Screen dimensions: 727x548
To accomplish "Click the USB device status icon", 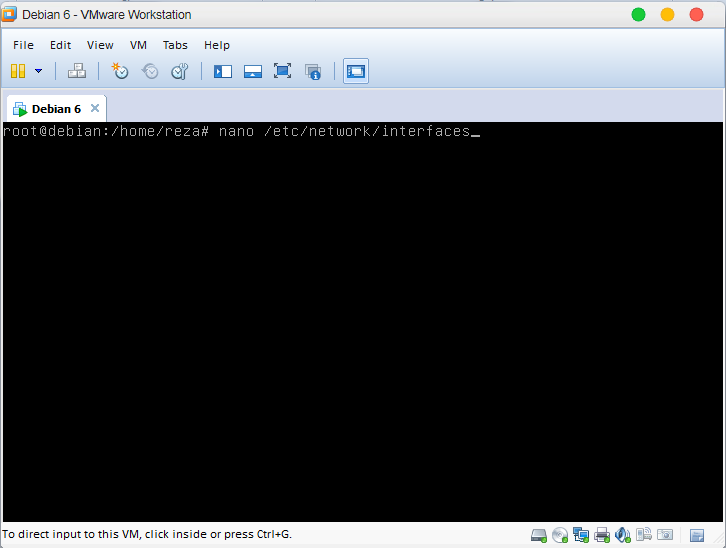I will 644,535.
